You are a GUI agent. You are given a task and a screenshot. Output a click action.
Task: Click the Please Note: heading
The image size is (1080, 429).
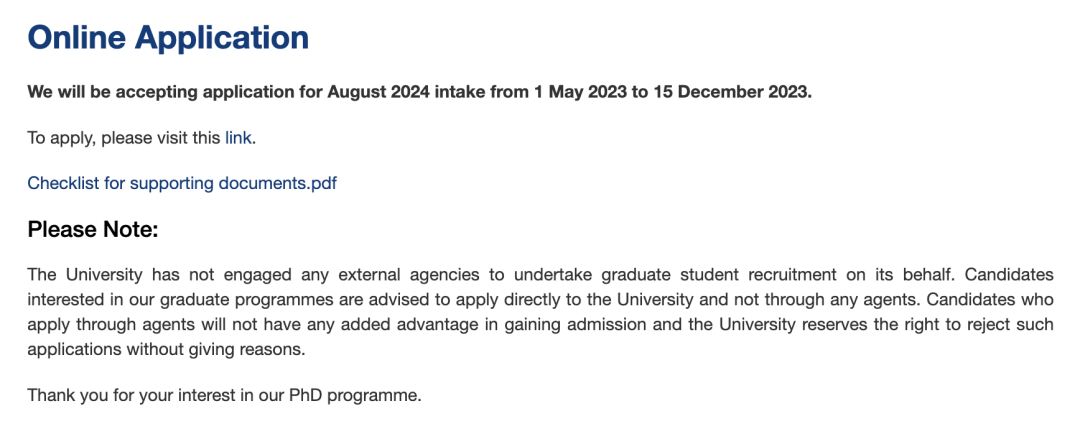[x=93, y=229]
